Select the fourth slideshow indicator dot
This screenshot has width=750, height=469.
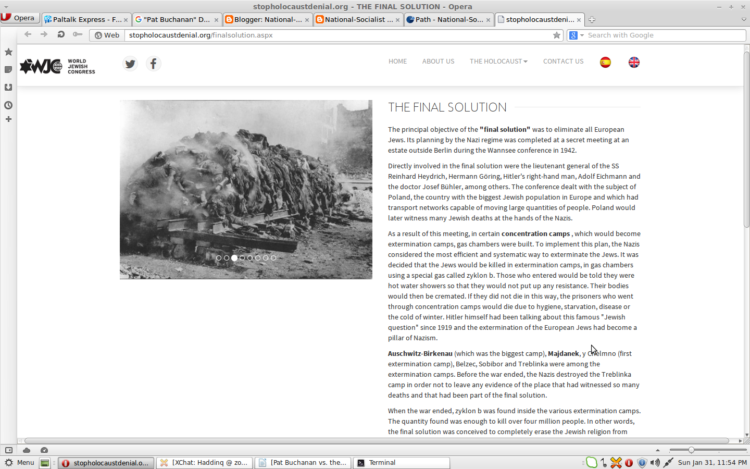[x=242, y=258]
